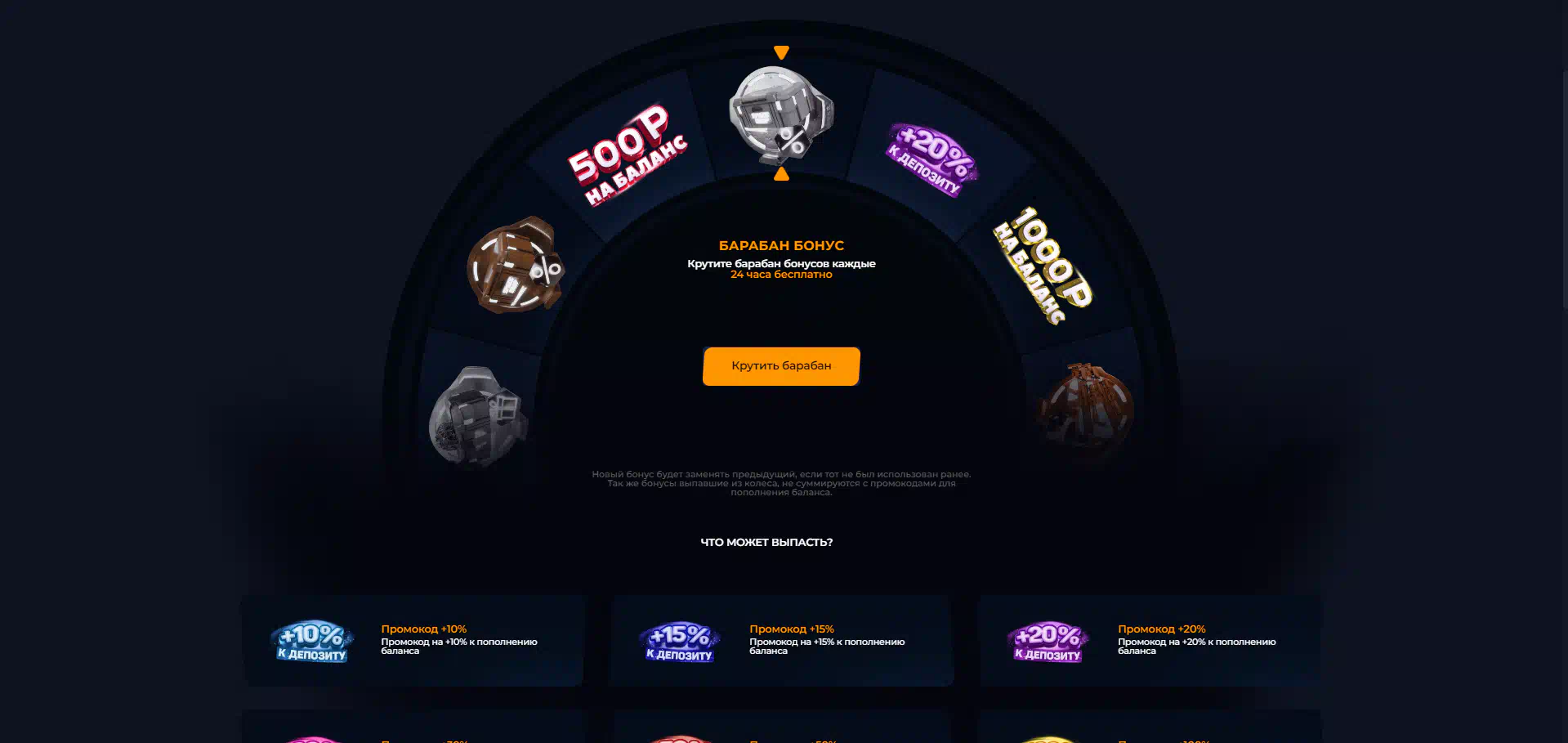Image resolution: width=1568 pixels, height=743 pixels.
Task: Click the gray case on lower-left segment
Action: point(479,417)
